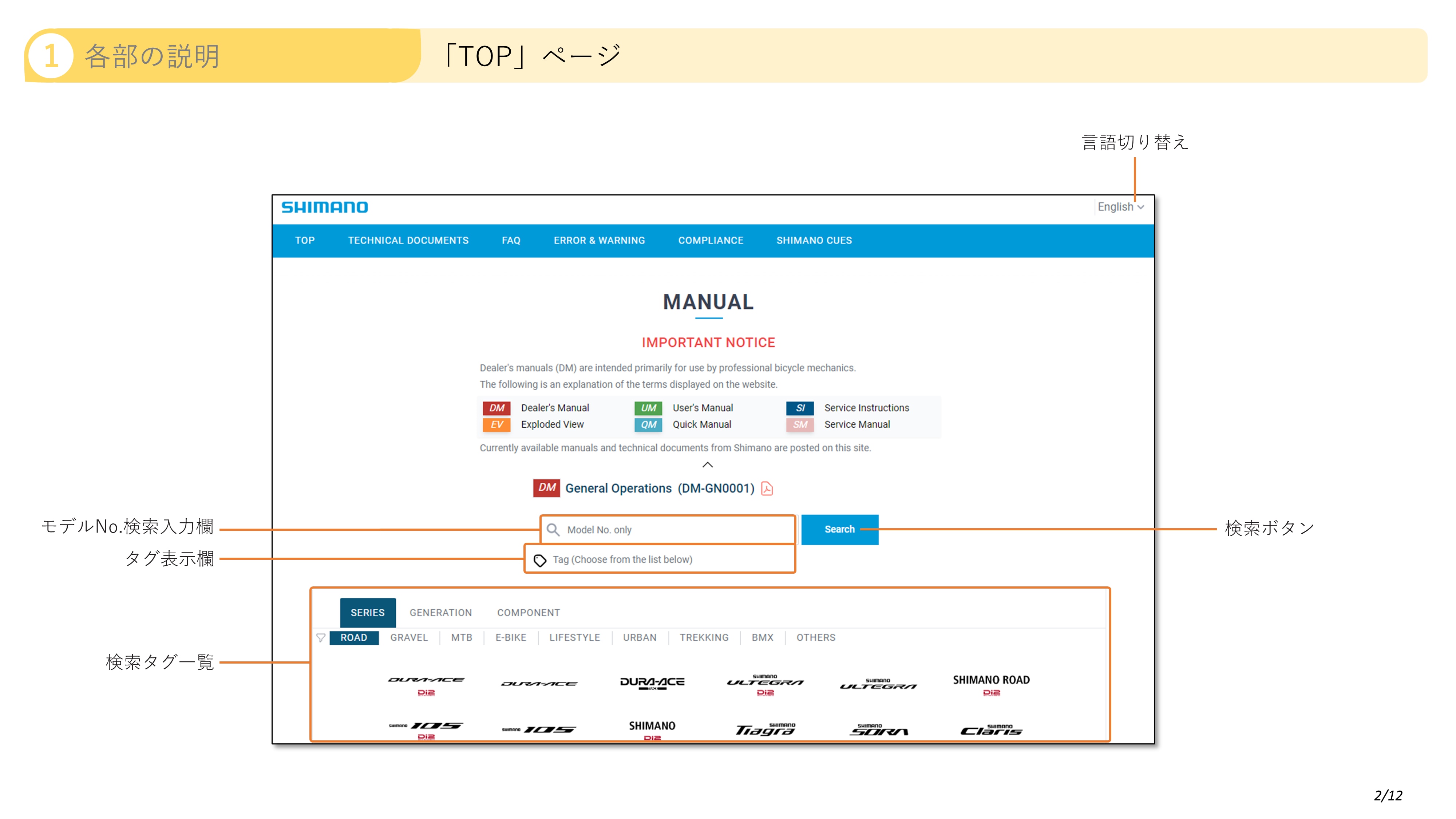Click the pink SM Service Manual badge

[800, 424]
